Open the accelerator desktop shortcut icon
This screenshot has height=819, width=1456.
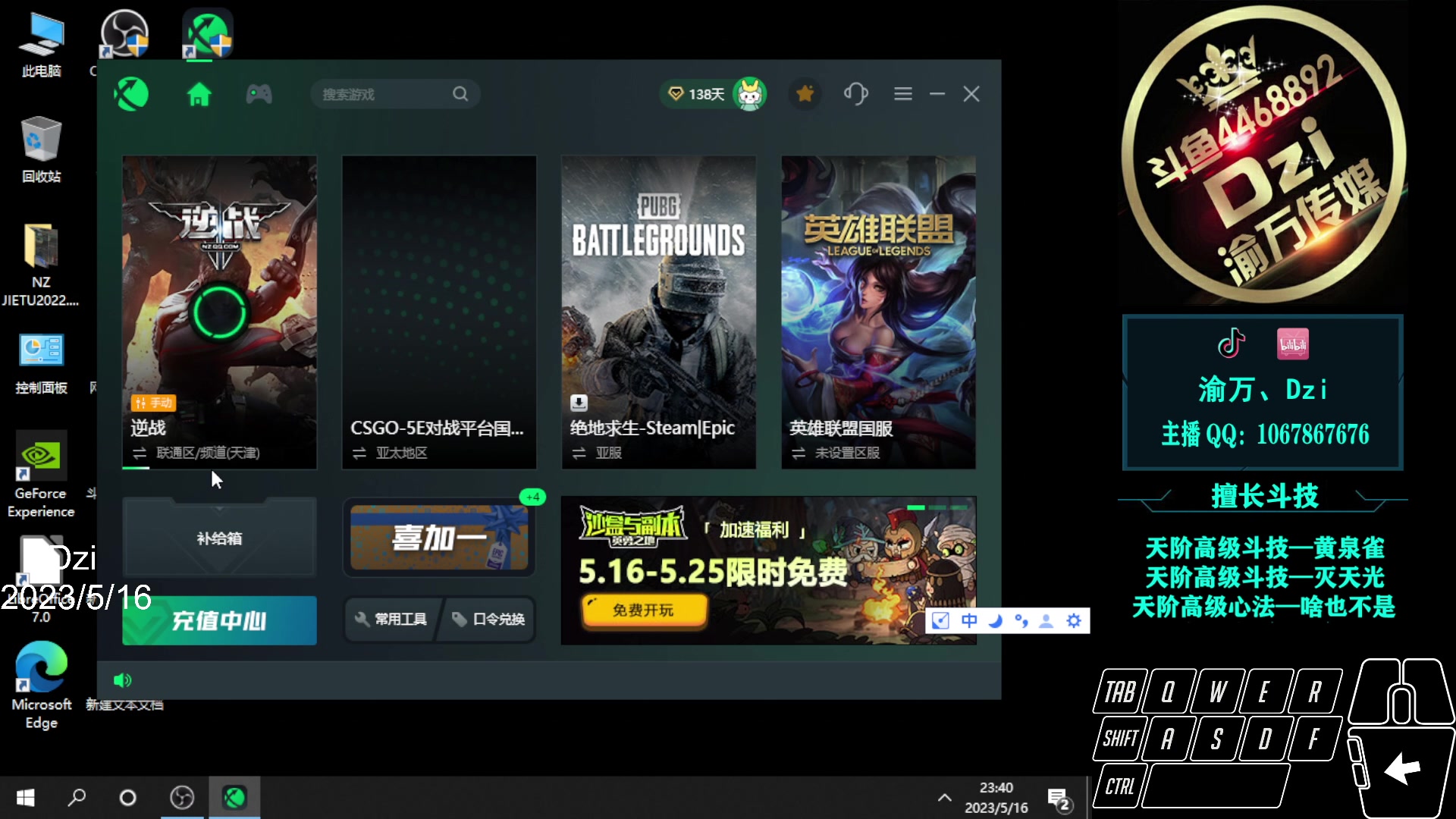click(x=207, y=34)
